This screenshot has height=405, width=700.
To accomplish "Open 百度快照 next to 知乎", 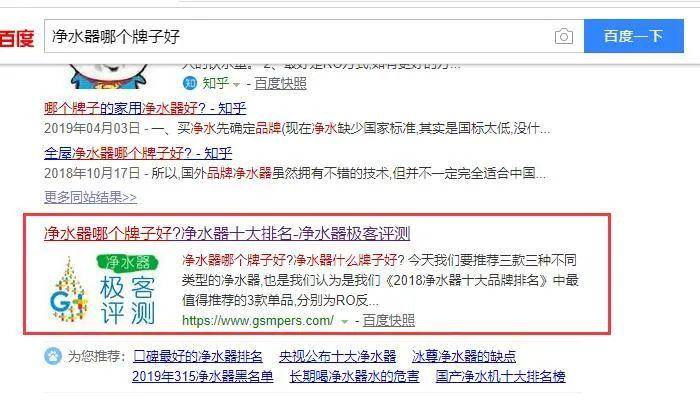I will [x=280, y=84].
